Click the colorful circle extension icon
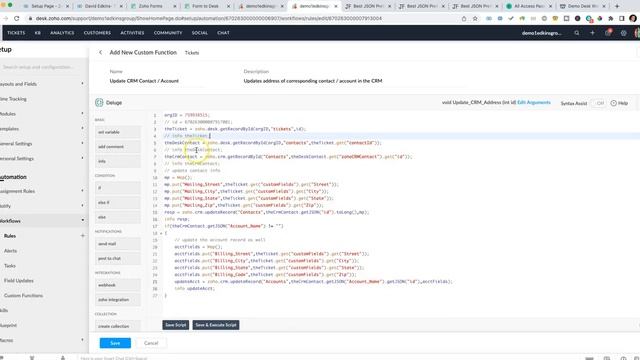 click(600, 18)
